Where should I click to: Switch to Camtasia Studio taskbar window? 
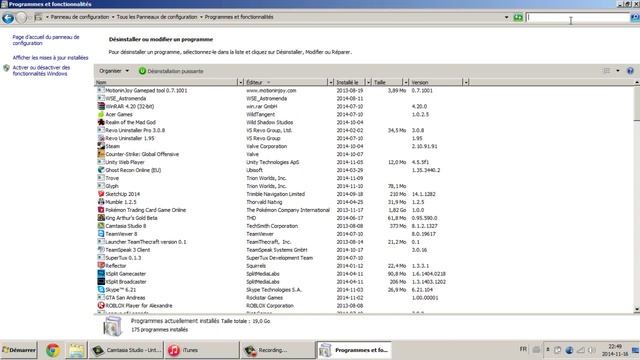click(x=126, y=350)
